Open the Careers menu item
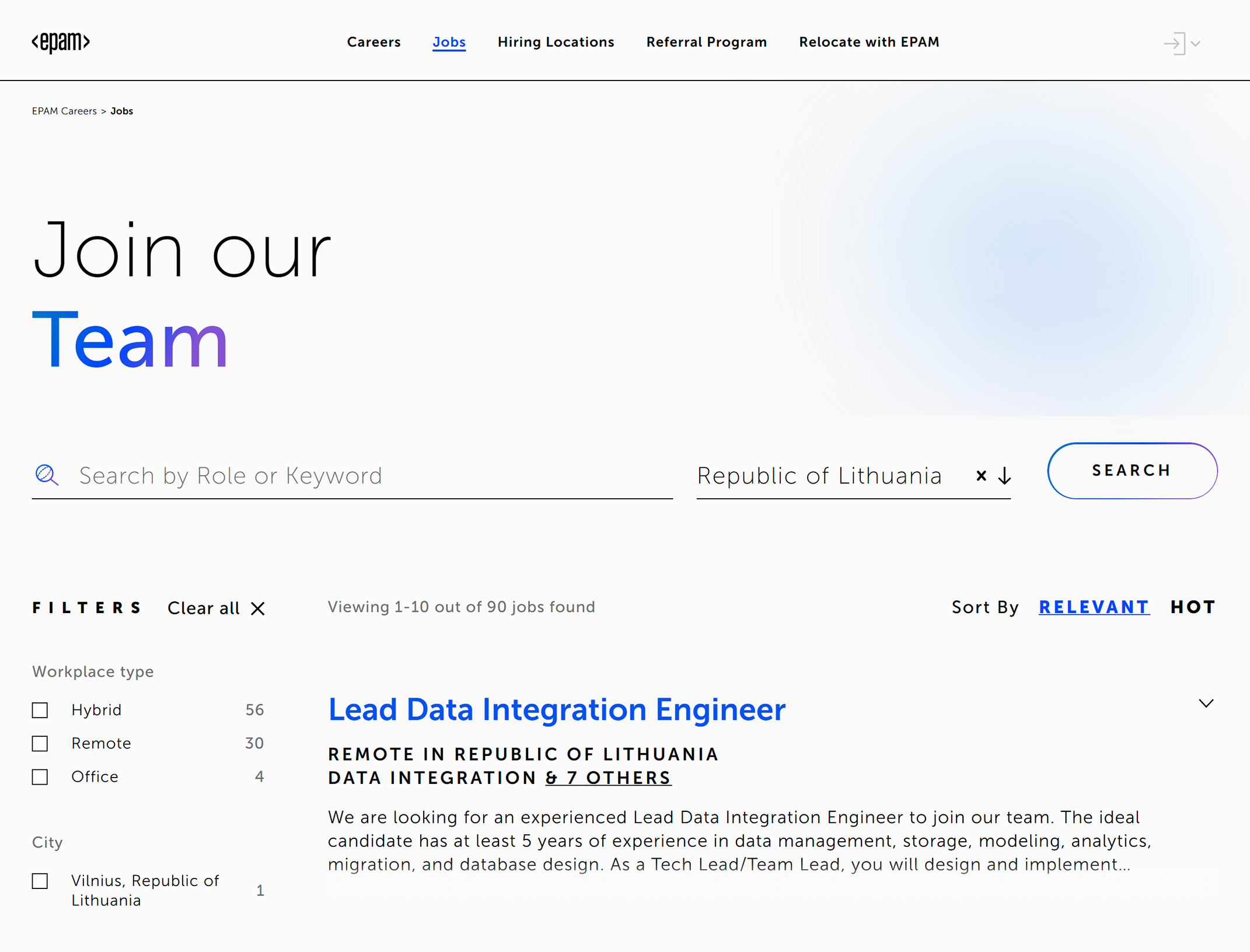The width and height of the screenshot is (1250, 952). (x=373, y=42)
